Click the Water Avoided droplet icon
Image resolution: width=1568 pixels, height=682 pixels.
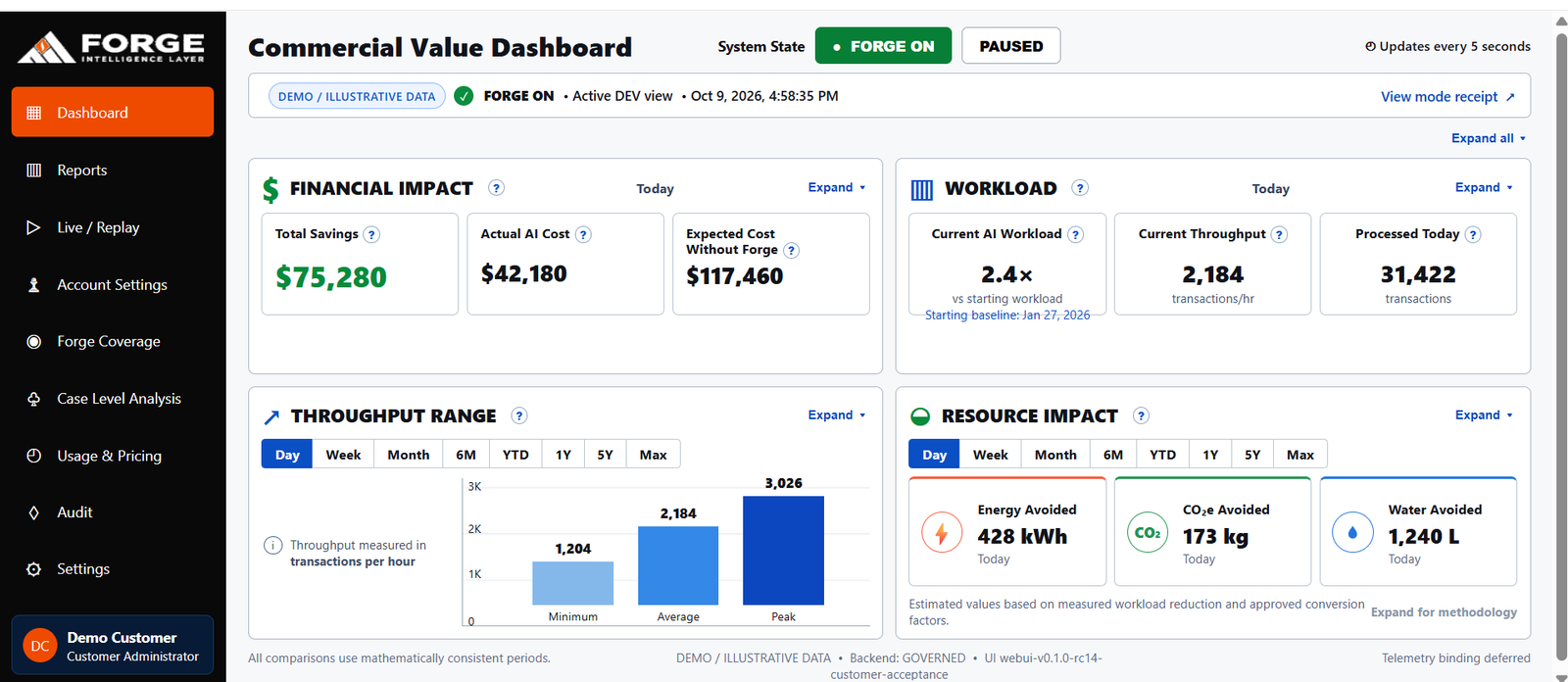[x=1352, y=533]
